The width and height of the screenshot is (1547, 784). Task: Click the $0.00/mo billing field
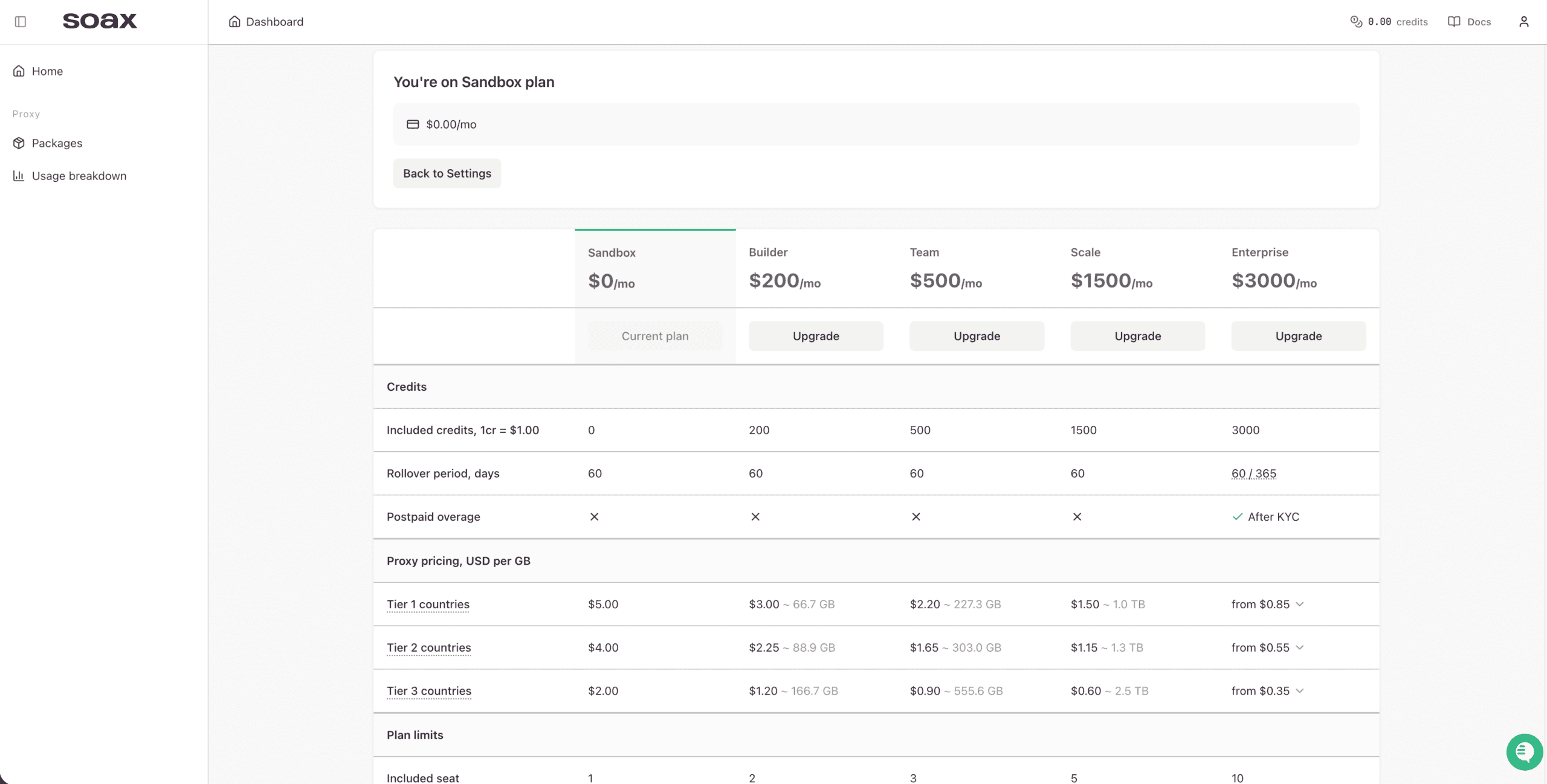tap(876, 124)
